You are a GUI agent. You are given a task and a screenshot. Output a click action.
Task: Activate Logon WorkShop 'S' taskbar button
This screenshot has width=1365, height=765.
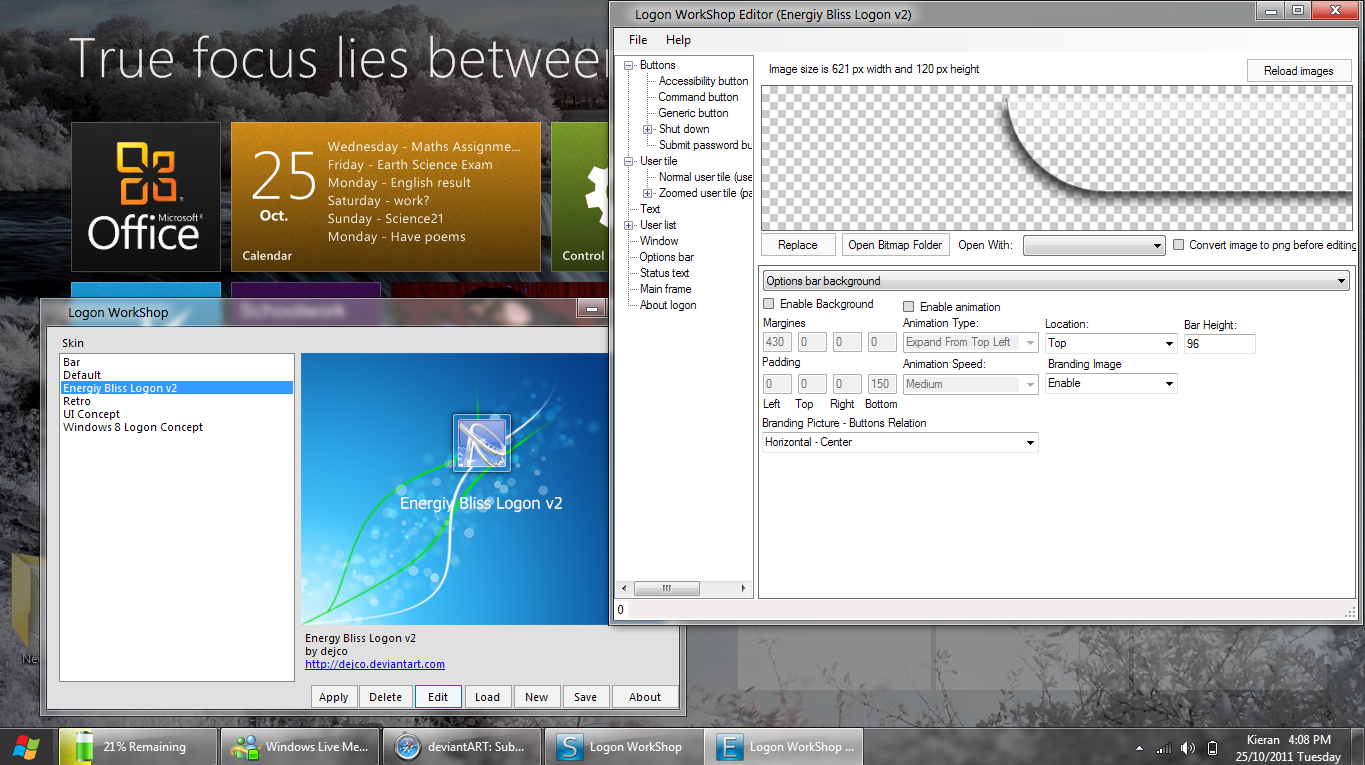pyautogui.click(x=624, y=746)
